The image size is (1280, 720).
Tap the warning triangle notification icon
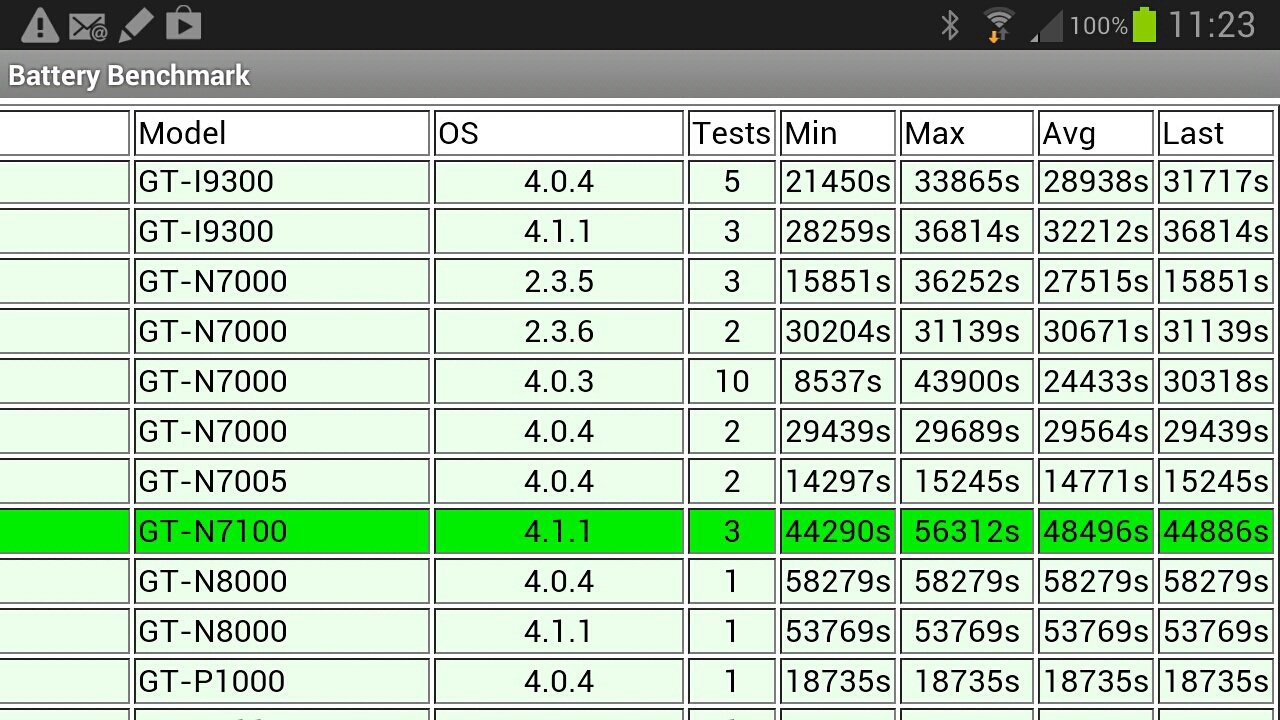click(39, 25)
